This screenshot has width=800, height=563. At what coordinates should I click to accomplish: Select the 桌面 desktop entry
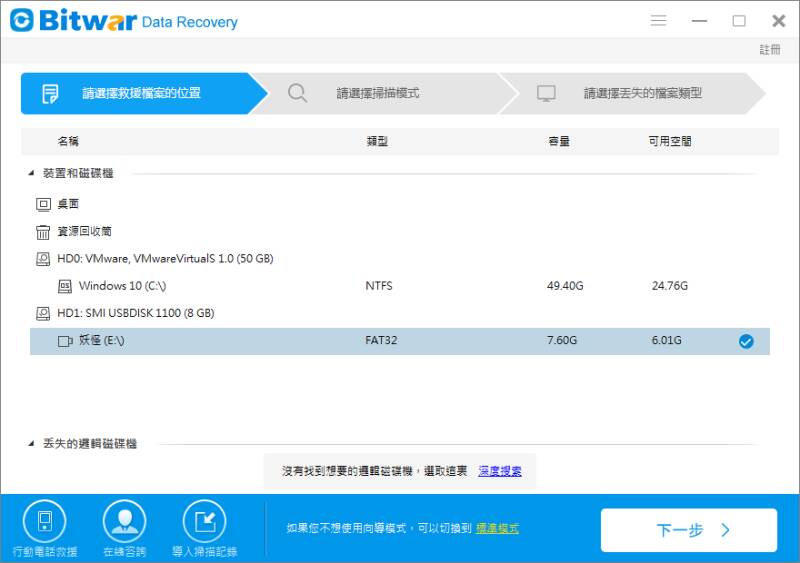68,204
